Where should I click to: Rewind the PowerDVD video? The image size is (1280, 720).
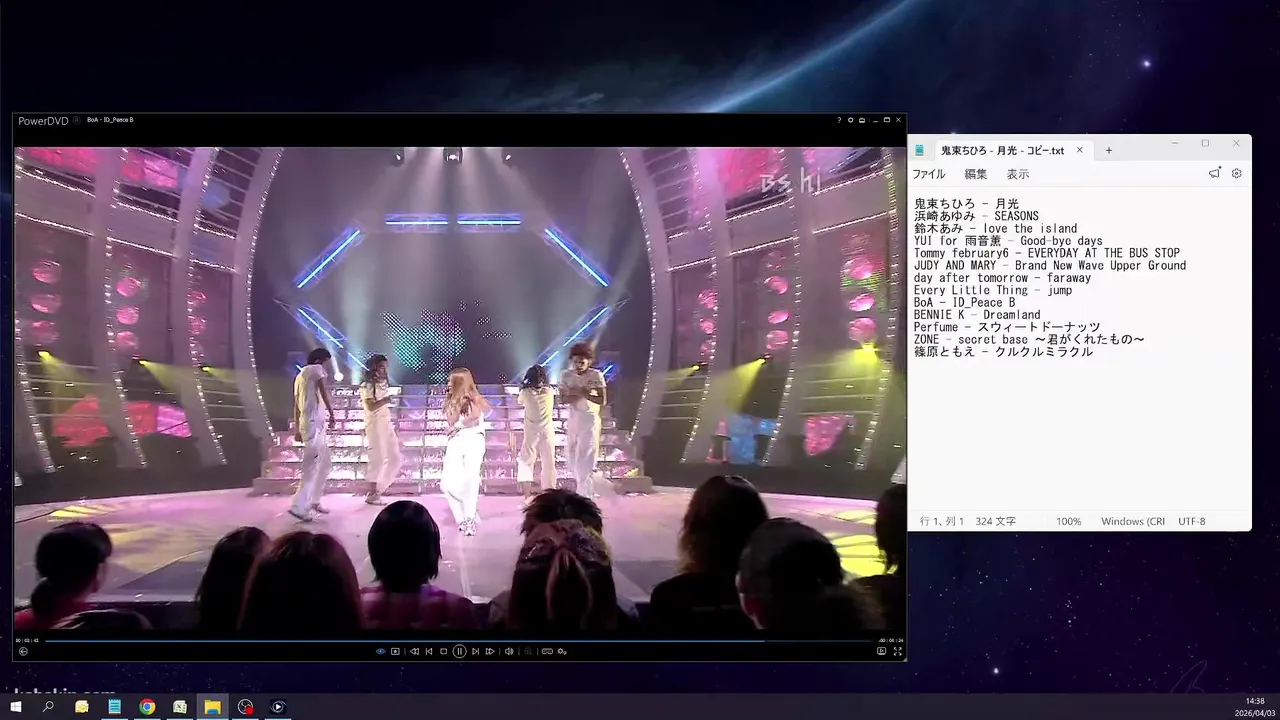click(414, 651)
